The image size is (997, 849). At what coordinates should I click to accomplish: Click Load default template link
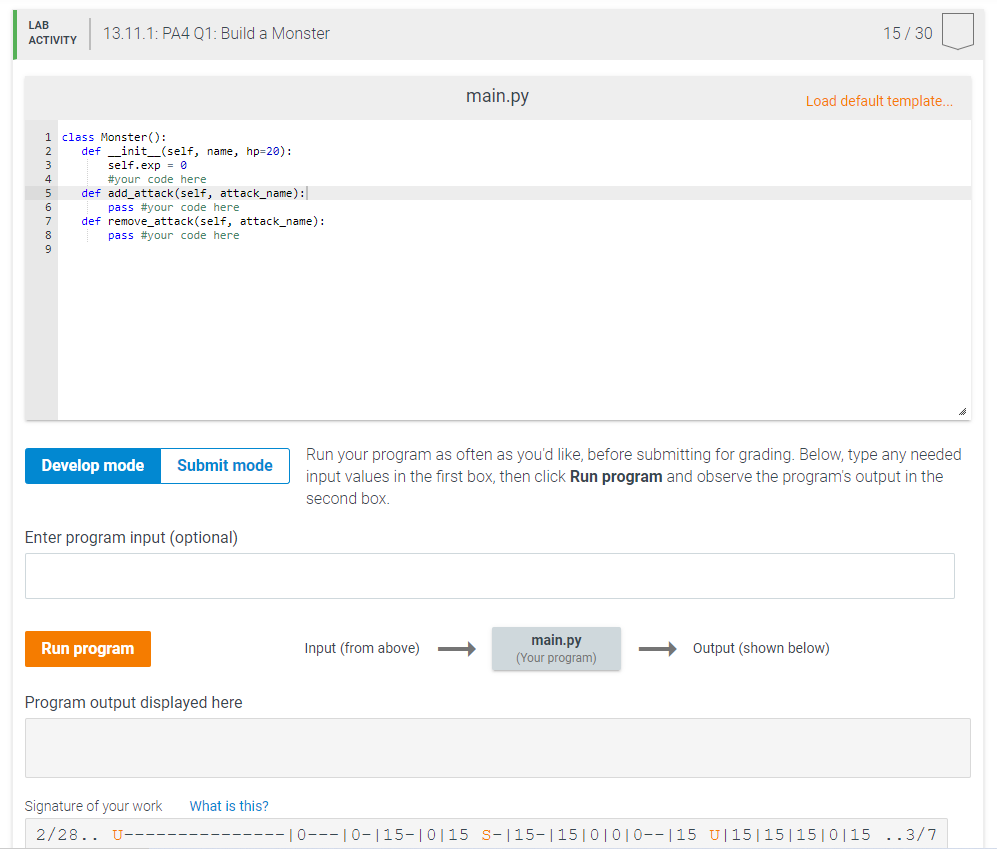[x=879, y=101]
